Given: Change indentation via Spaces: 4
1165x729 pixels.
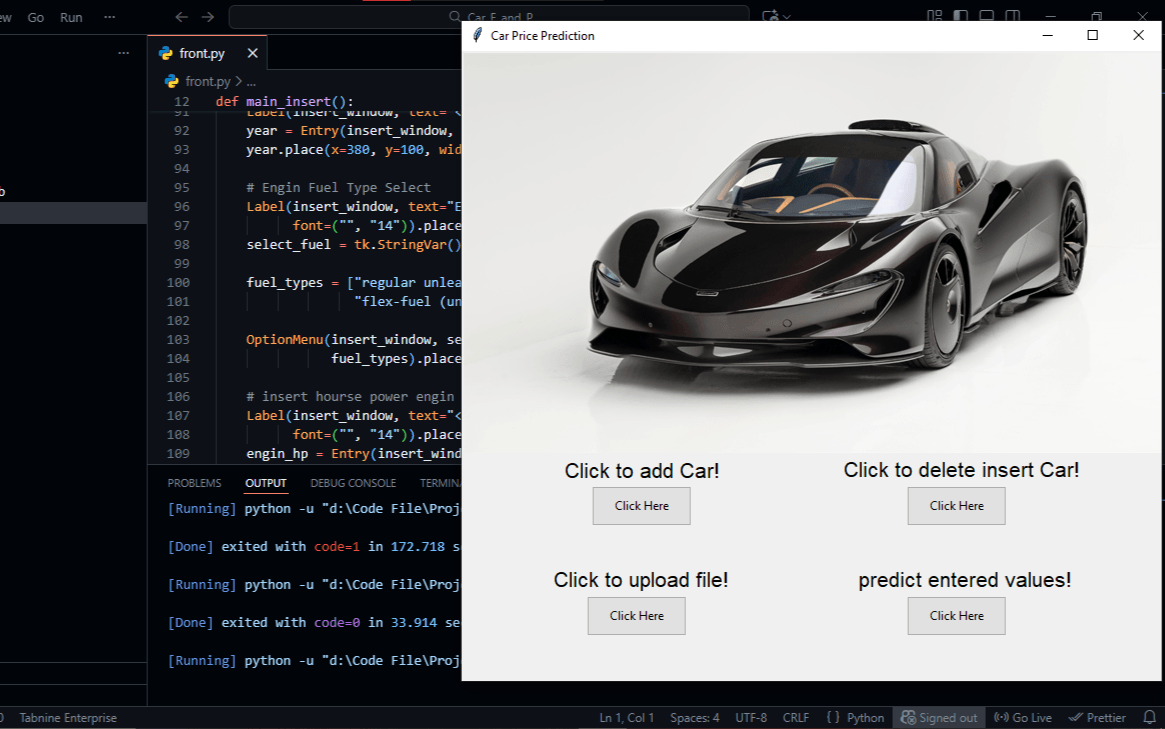Looking at the screenshot, I should 695,718.
